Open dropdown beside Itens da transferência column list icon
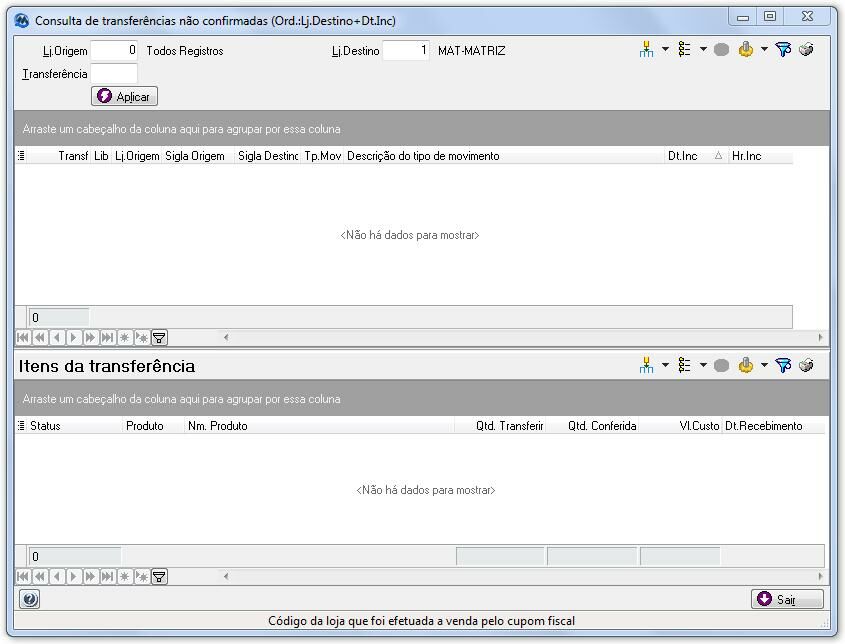 (x=703, y=365)
